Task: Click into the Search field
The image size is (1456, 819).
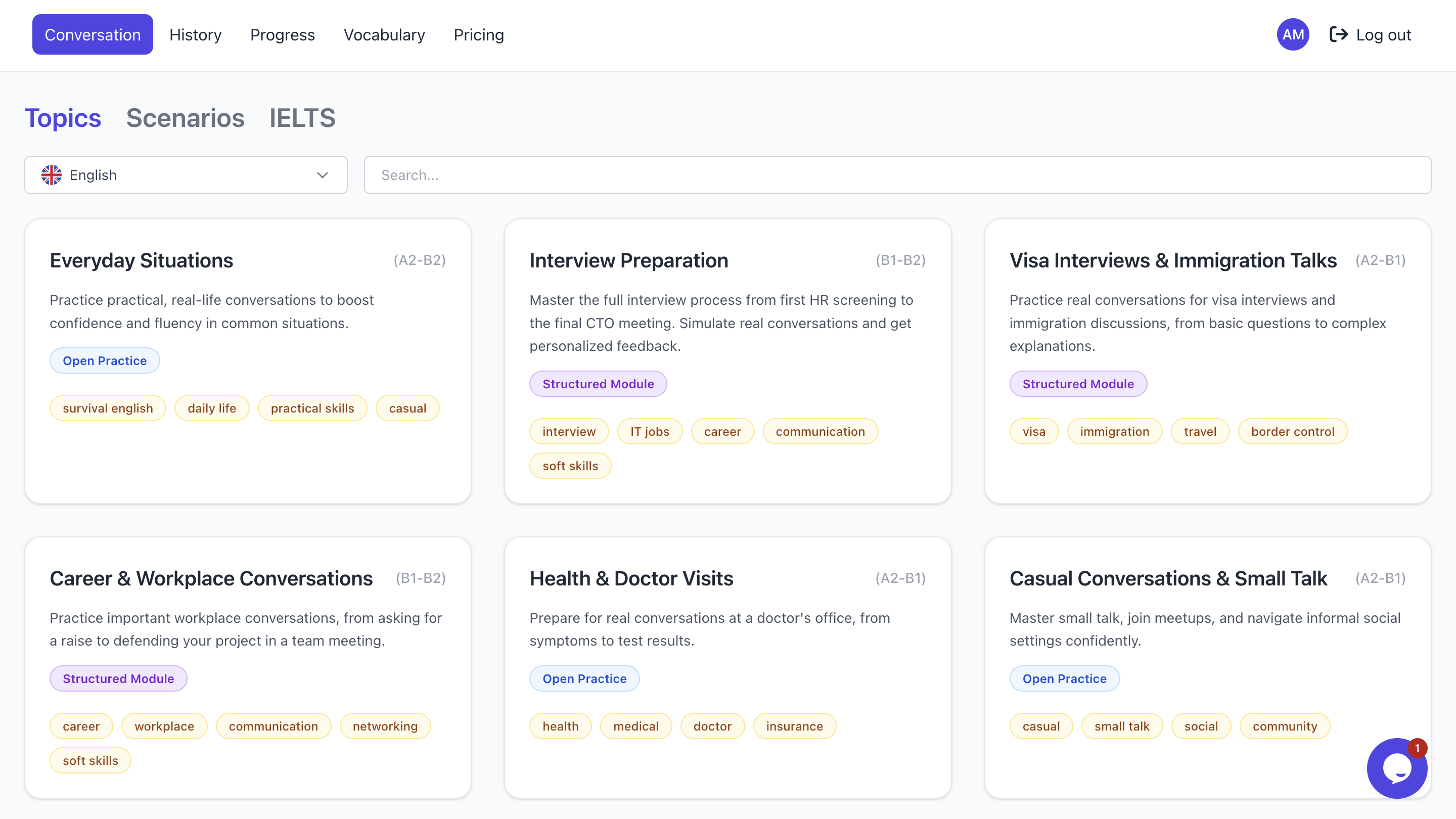Action: [897, 174]
